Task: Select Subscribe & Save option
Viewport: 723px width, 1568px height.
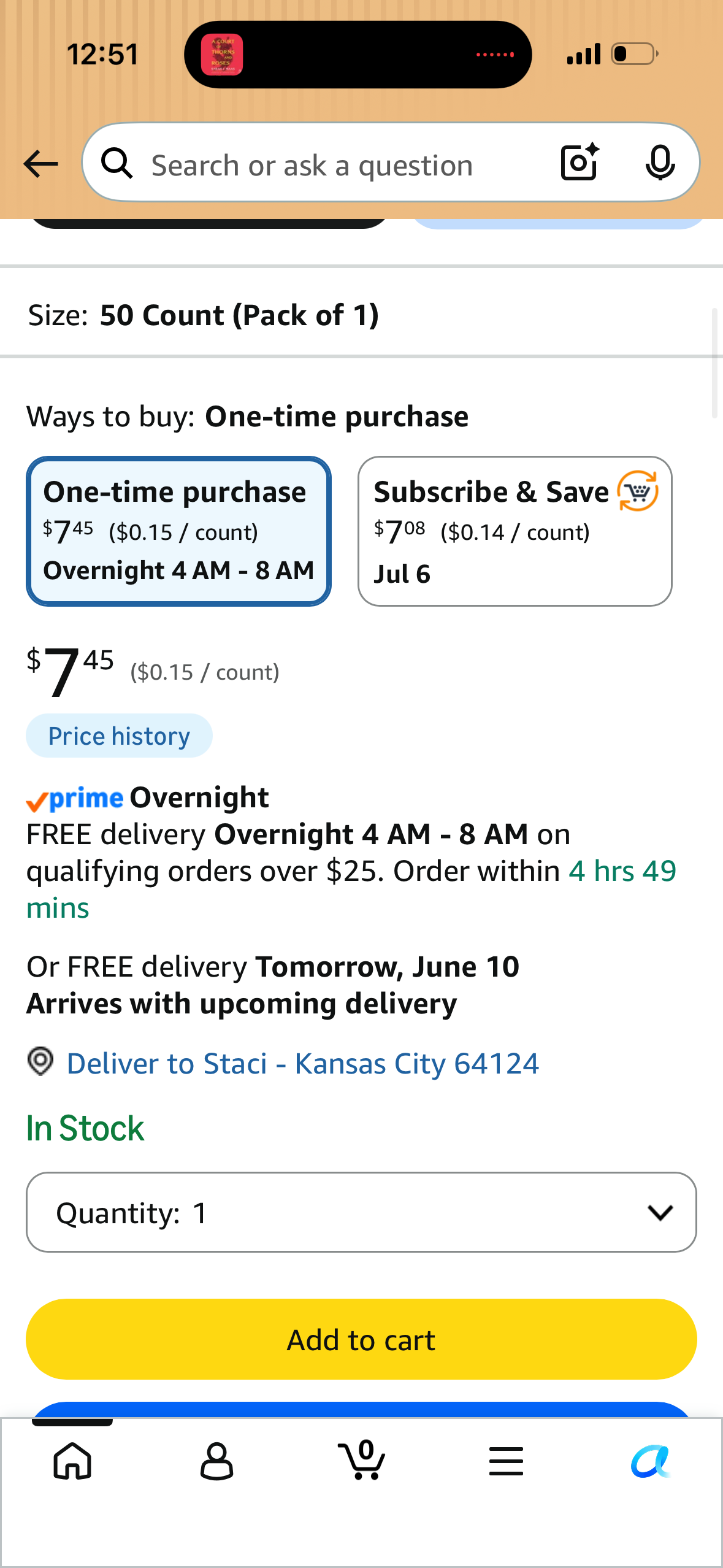Action: [515, 531]
